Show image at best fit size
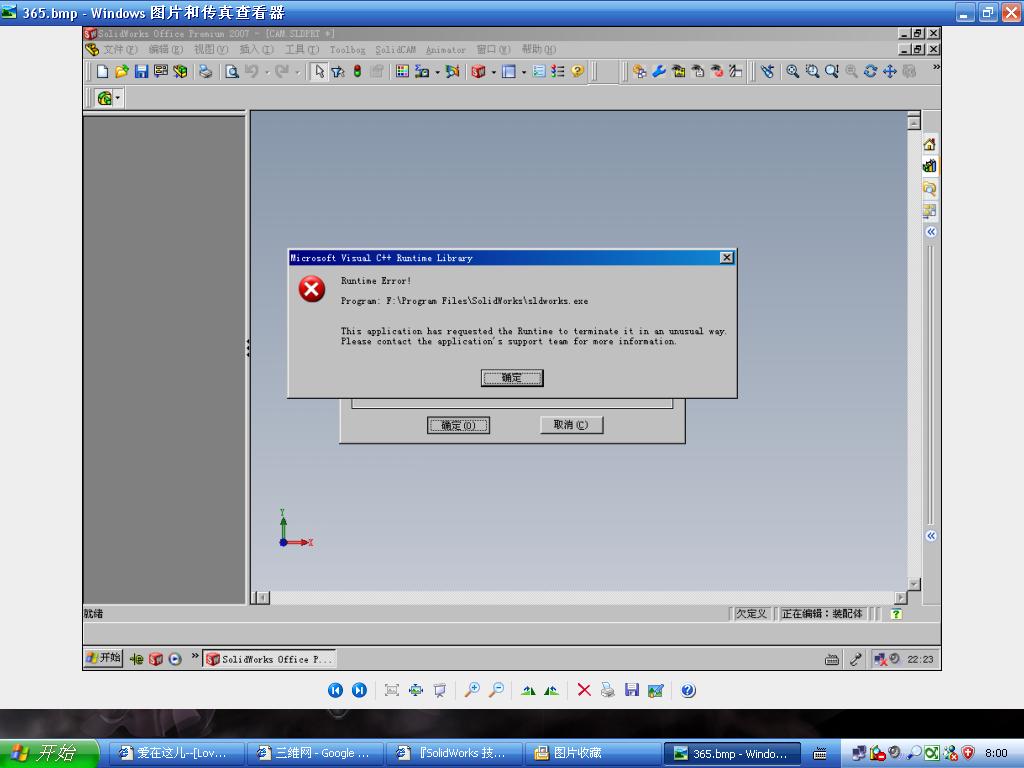Image resolution: width=1024 pixels, height=768 pixels. (x=392, y=690)
